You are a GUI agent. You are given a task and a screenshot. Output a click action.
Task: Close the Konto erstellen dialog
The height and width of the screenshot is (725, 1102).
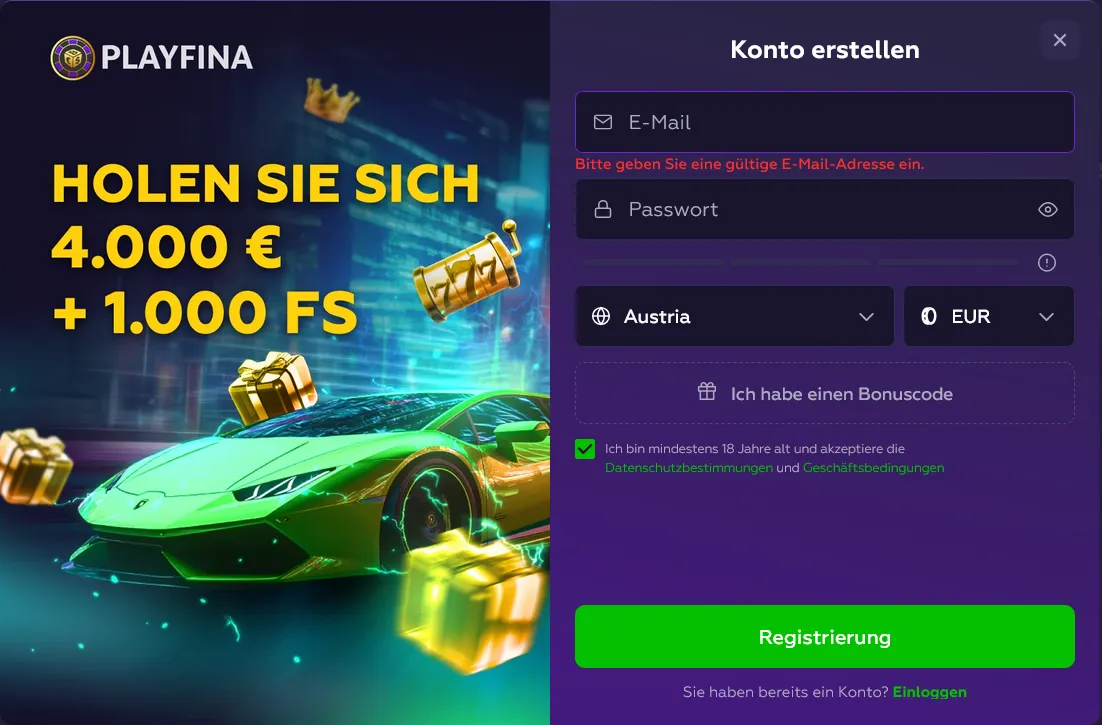tap(1060, 40)
